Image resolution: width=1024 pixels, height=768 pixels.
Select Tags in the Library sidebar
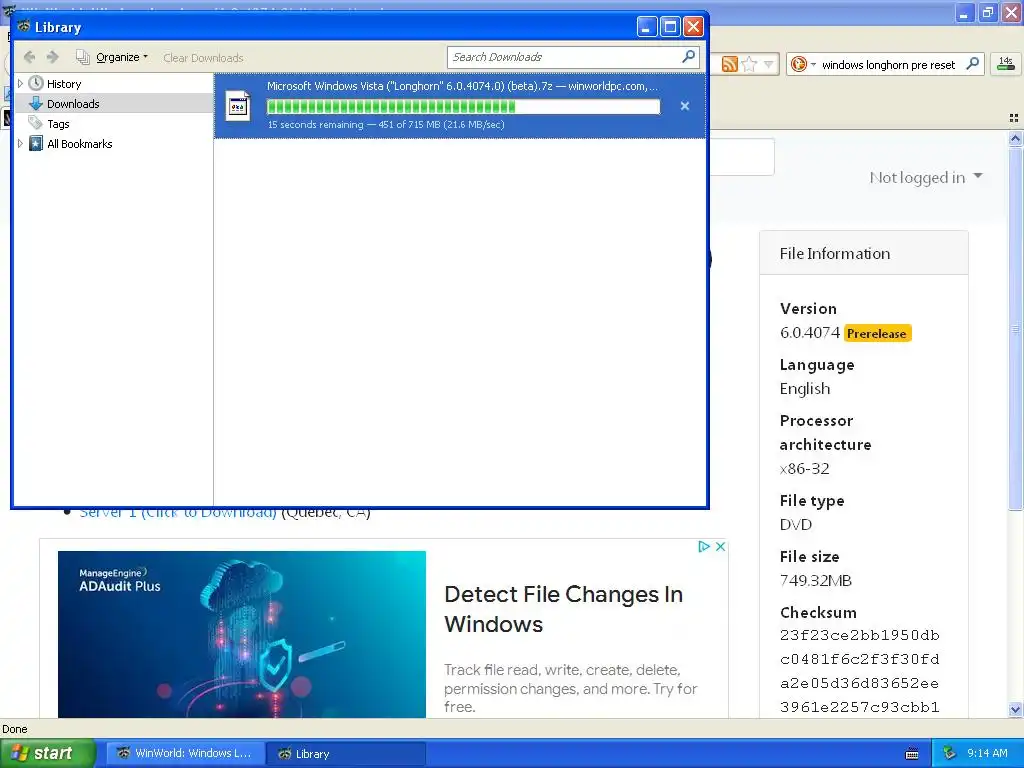(58, 124)
